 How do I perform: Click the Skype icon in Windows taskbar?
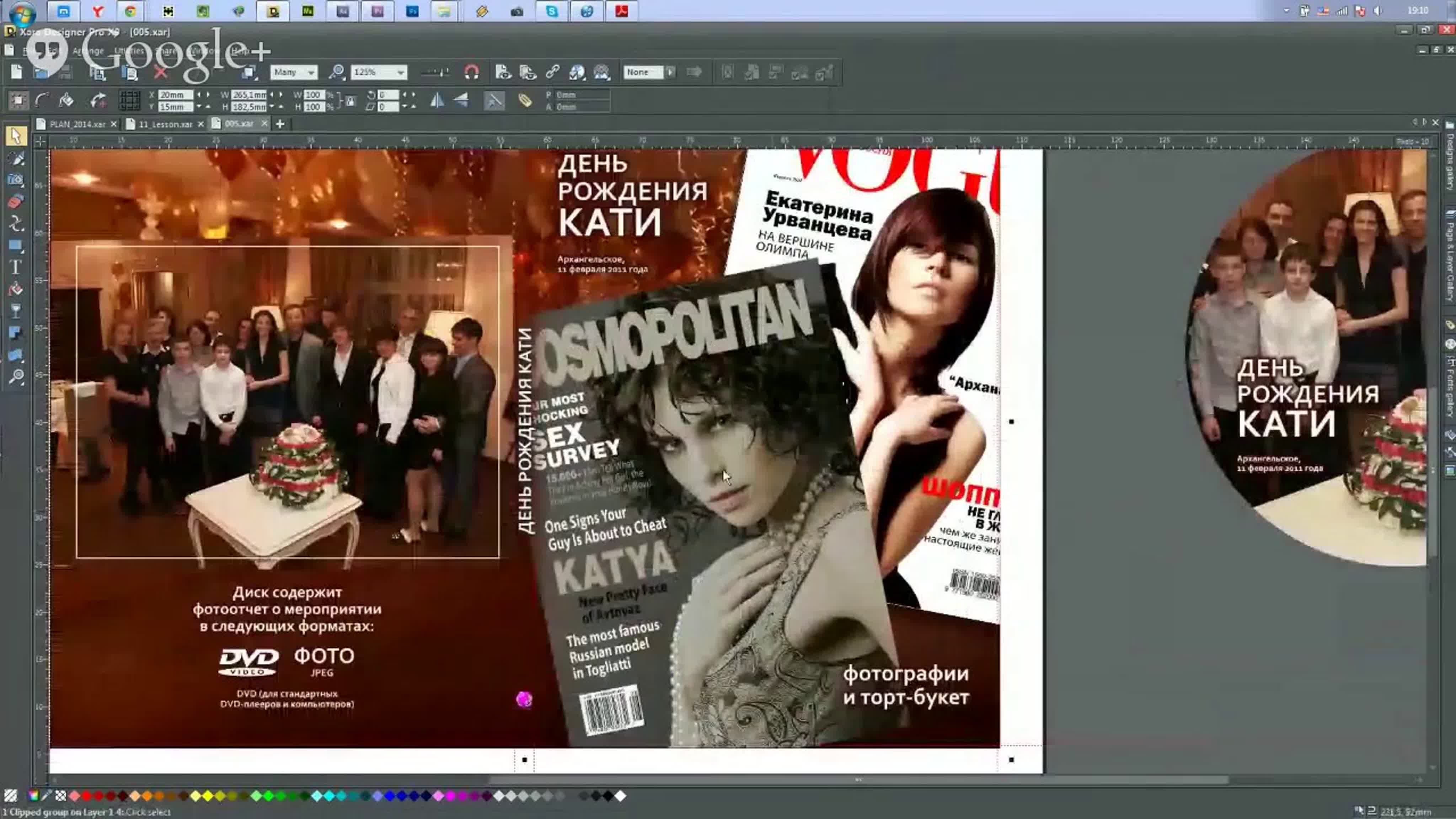tap(552, 11)
